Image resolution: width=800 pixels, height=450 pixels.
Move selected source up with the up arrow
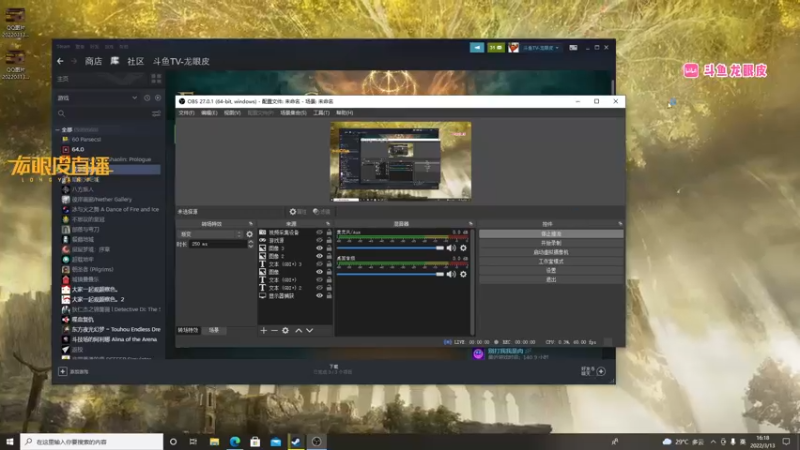click(298, 331)
